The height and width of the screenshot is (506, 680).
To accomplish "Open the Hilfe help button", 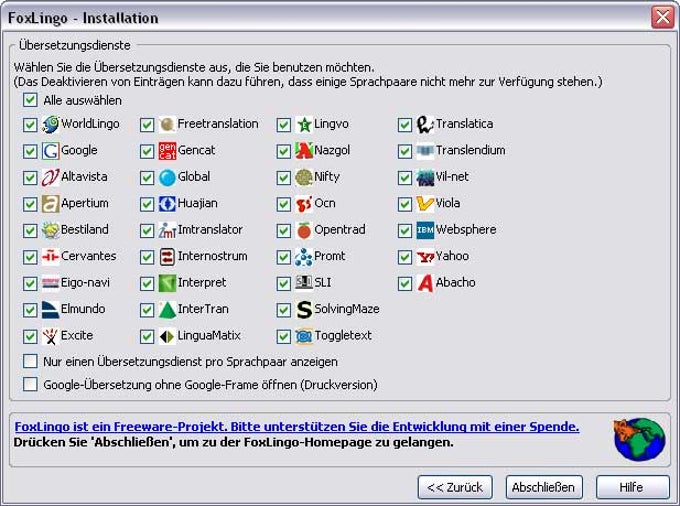I will [633, 487].
